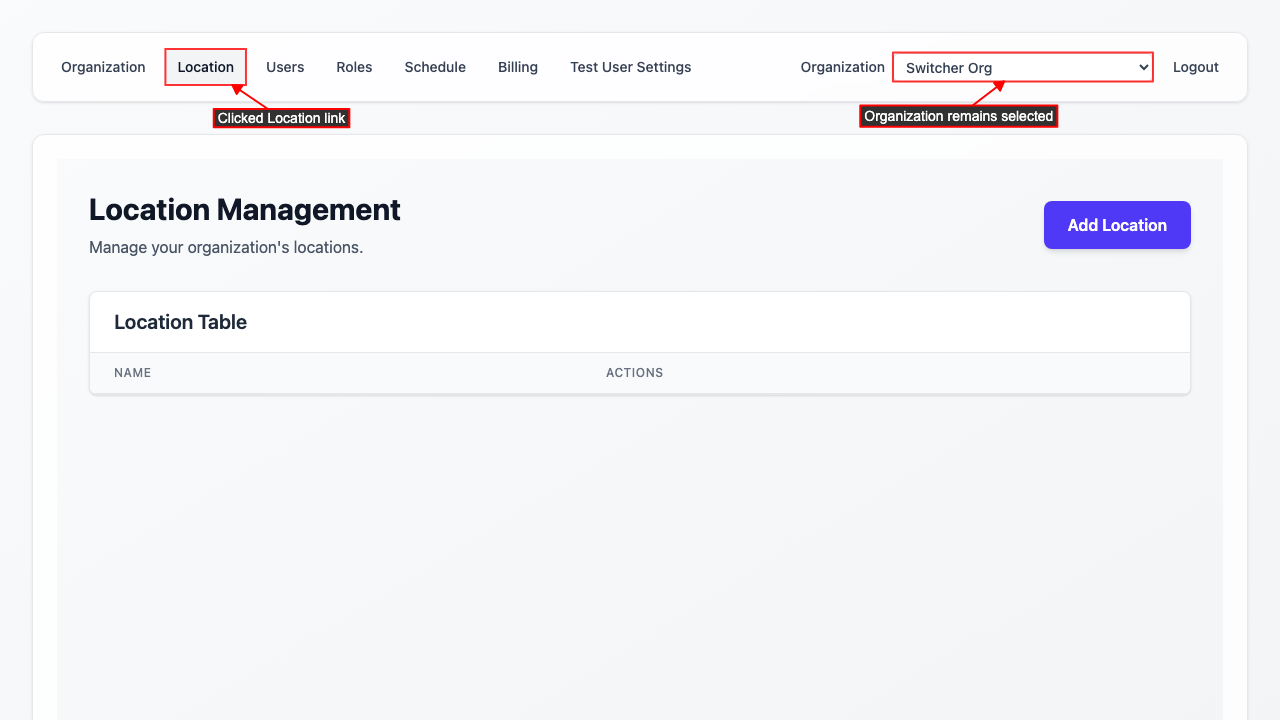Log out using the Logout link
Screen dimensions: 1280x720
tap(1195, 67)
